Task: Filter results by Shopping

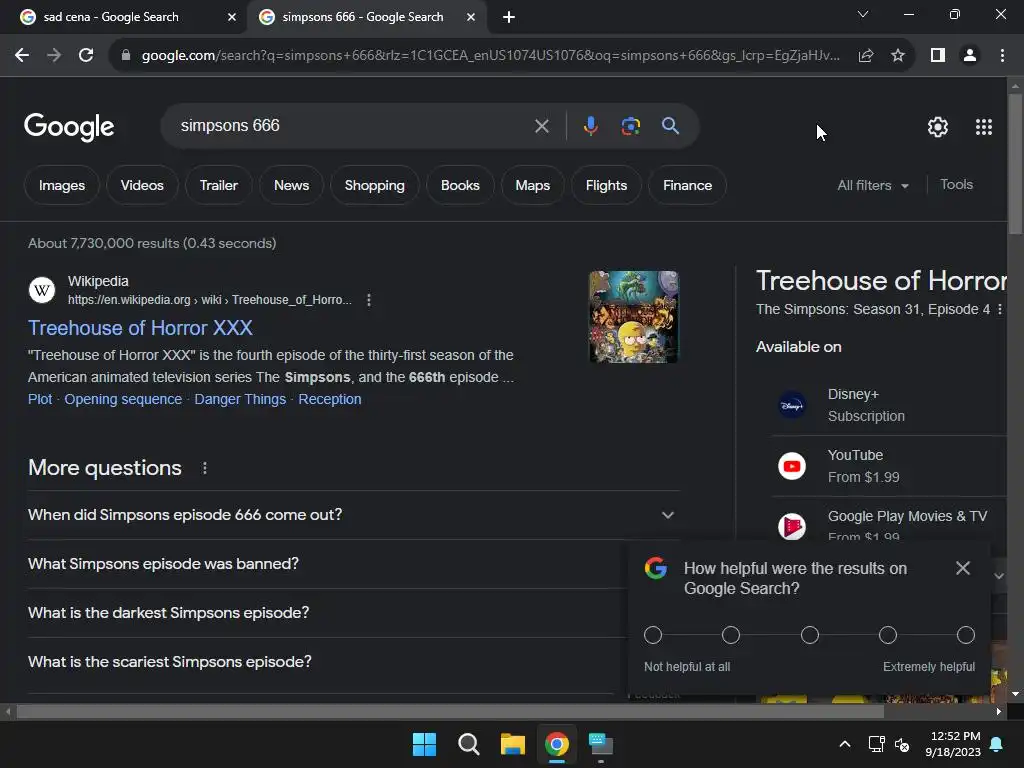Action: point(374,185)
